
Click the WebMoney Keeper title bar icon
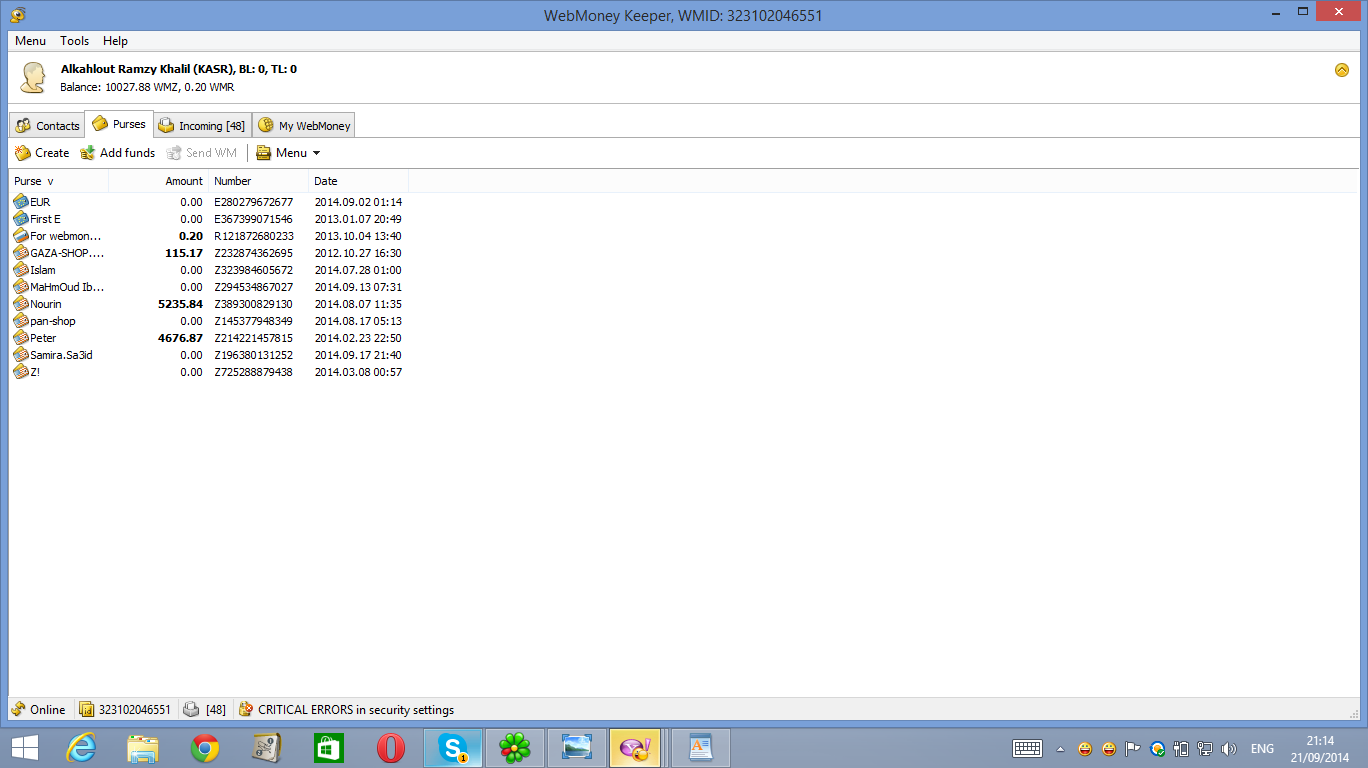pyautogui.click(x=18, y=15)
